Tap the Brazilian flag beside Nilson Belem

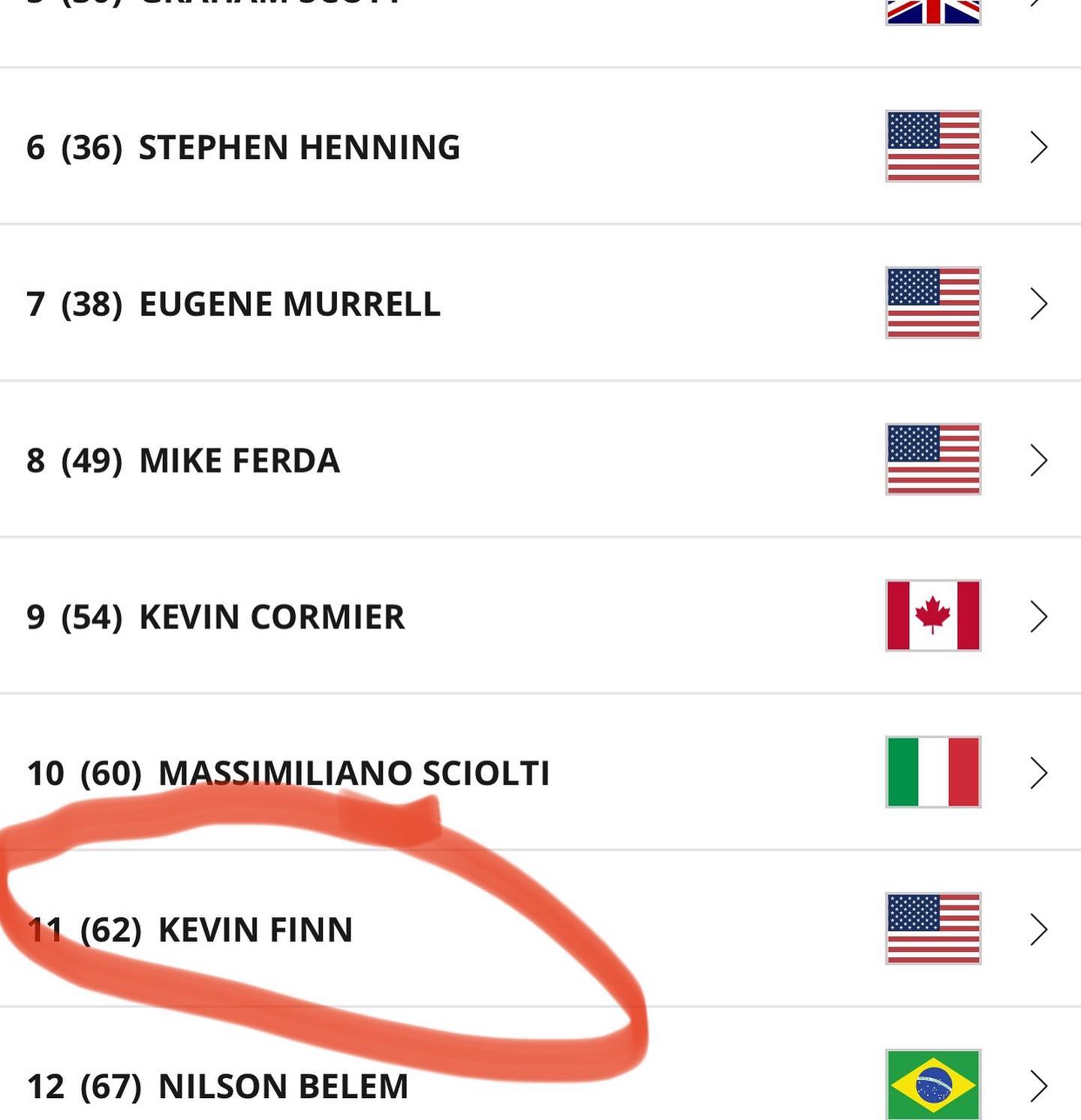pos(933,1085)
